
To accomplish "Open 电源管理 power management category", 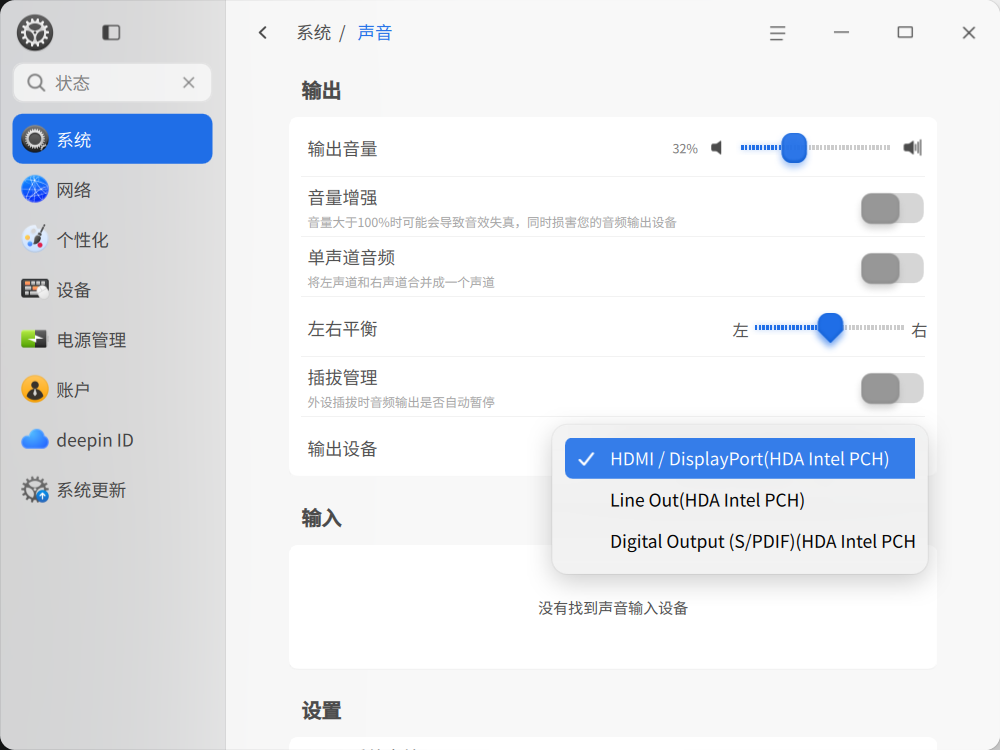I will click(x=112, y=339).
